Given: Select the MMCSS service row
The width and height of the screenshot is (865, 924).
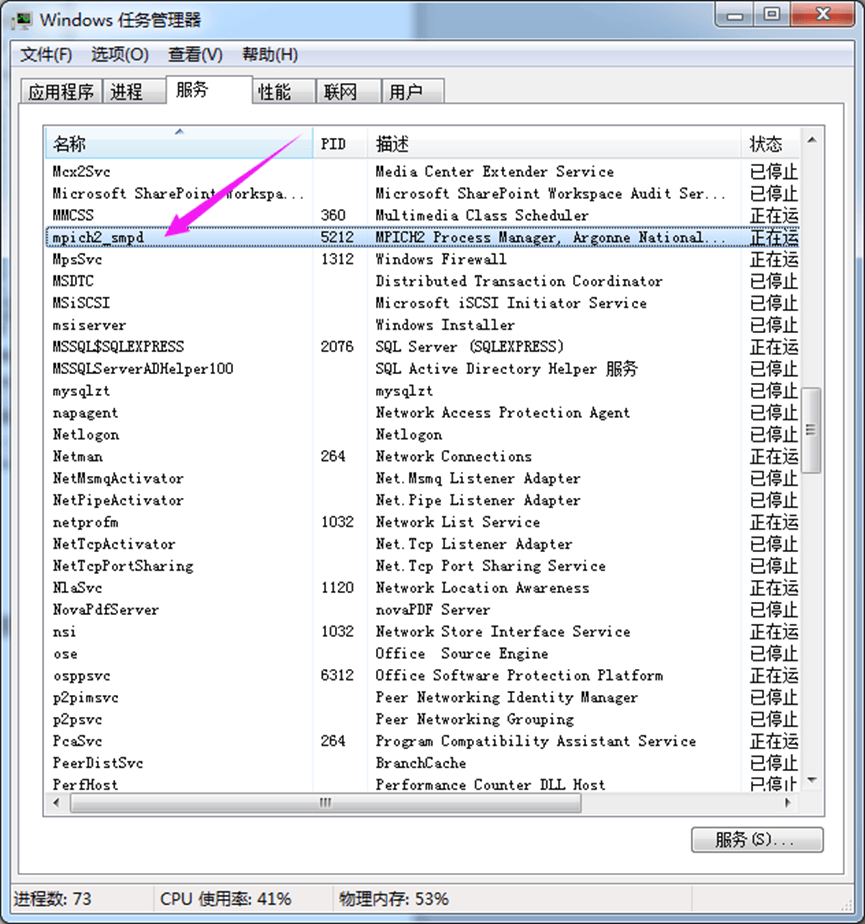Looking at the screenshot, I should pyautogui.click(x=422, y=215).
